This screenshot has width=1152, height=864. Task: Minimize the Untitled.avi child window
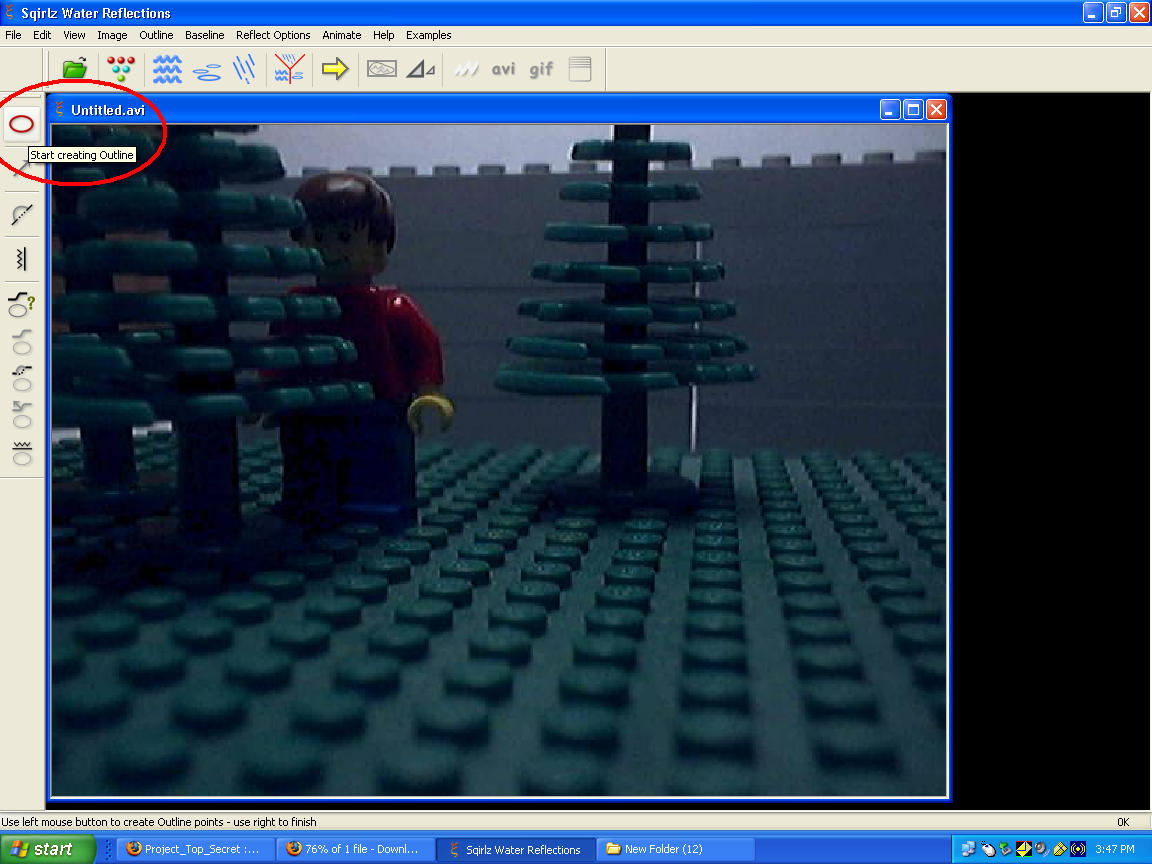[x=890, y=109]
